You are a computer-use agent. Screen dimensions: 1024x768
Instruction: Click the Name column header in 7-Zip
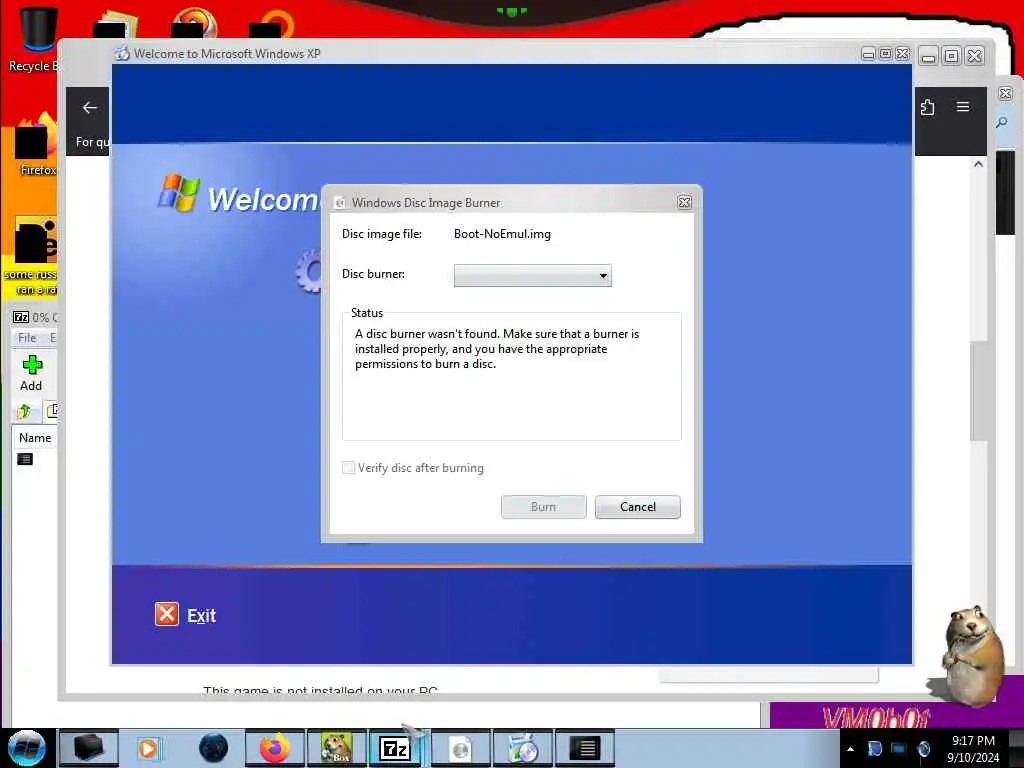(35, 438)
